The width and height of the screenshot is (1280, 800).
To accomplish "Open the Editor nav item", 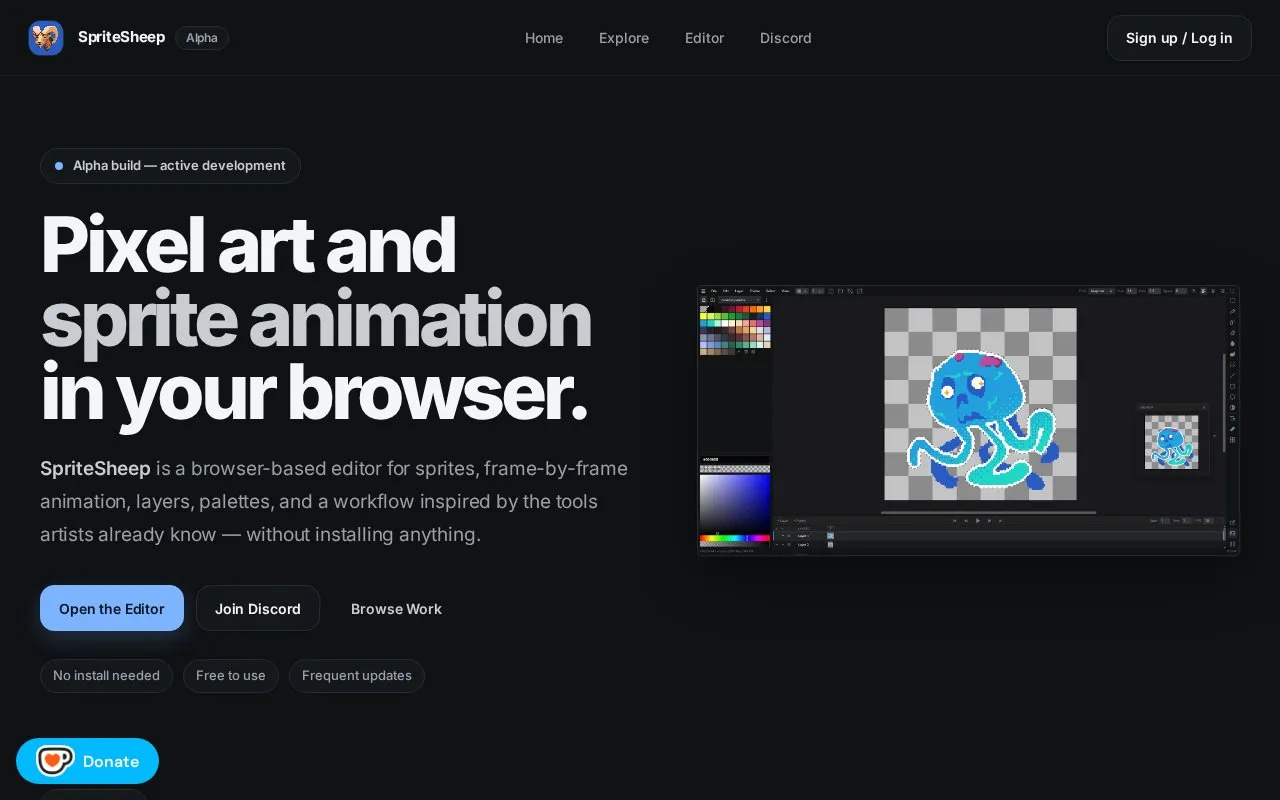I will click(704, 38).
